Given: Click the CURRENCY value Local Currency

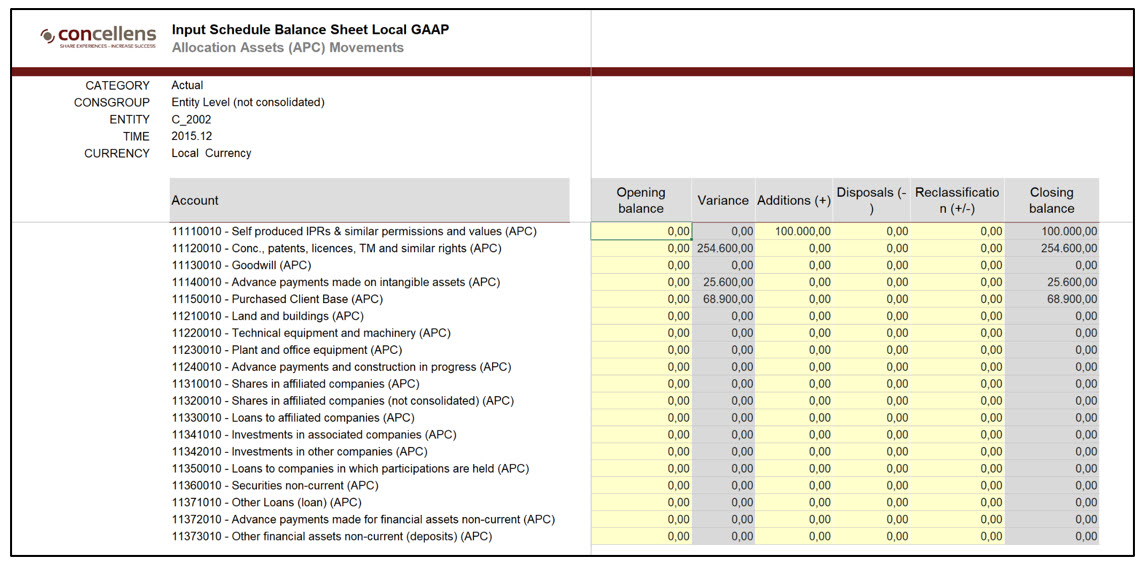Looking at the screenshot, I should pos(211,153).
